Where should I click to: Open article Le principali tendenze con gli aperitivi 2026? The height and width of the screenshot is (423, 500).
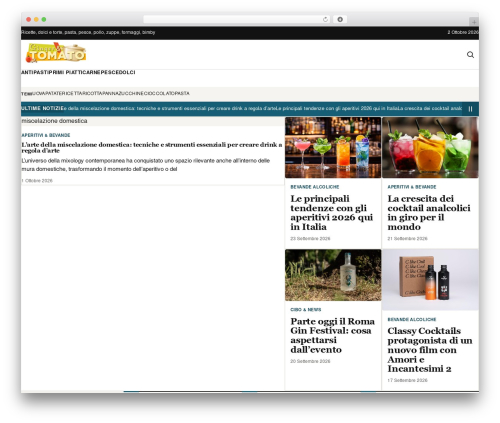pos(331,213)
